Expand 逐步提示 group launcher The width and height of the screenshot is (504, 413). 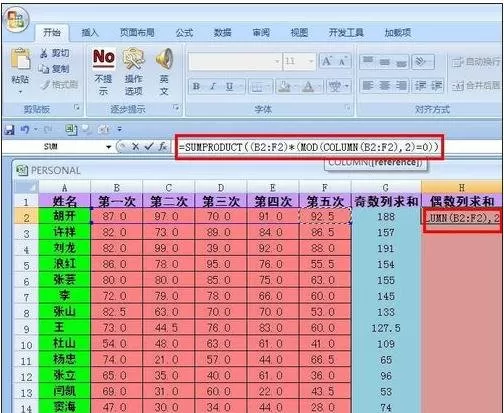tap(176, 107)
